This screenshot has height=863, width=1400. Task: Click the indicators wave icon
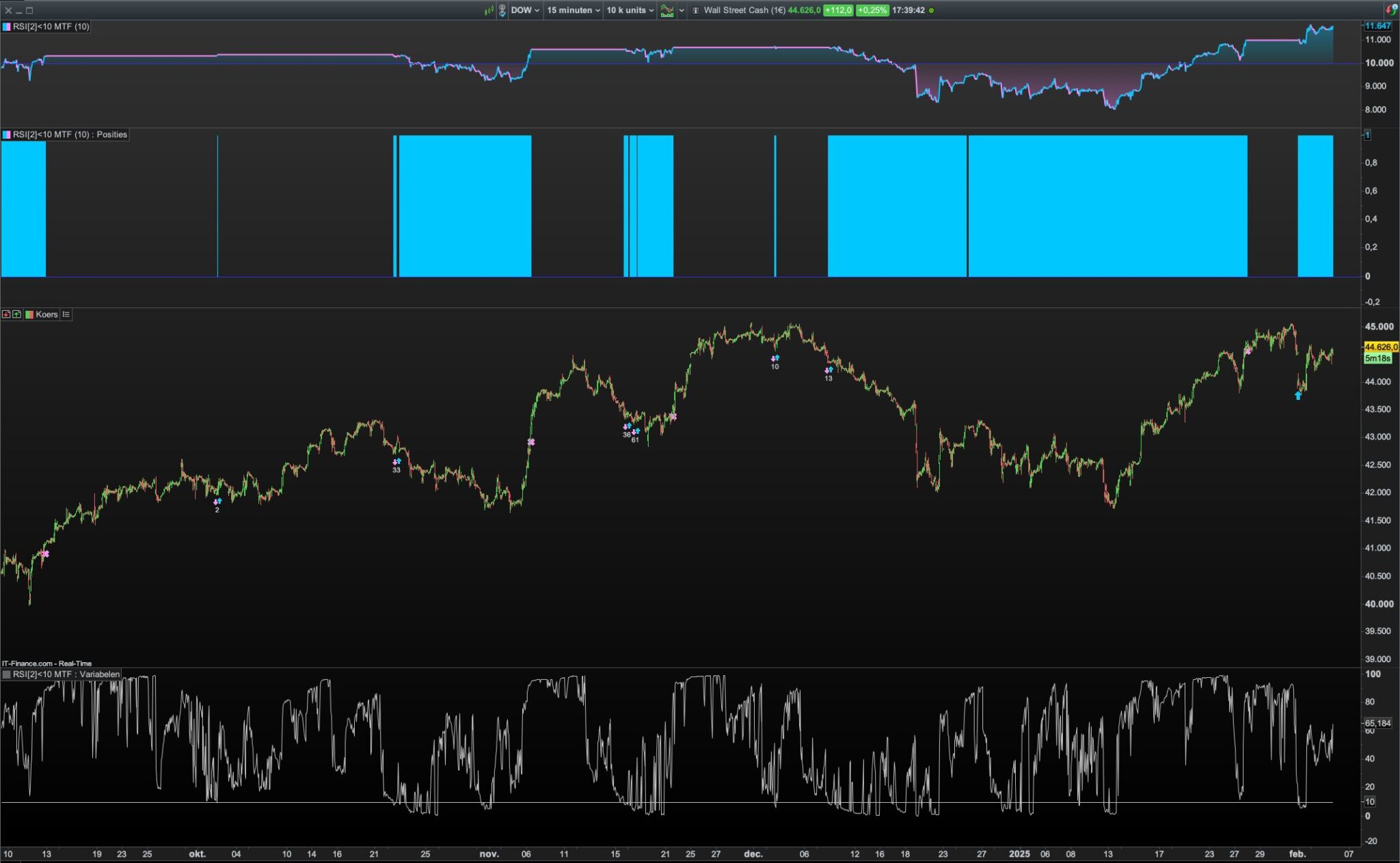click(667, 10)
